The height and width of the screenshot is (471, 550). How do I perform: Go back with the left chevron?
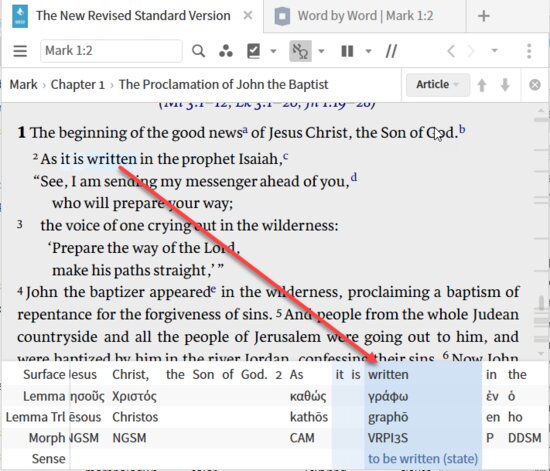point(451,51)
